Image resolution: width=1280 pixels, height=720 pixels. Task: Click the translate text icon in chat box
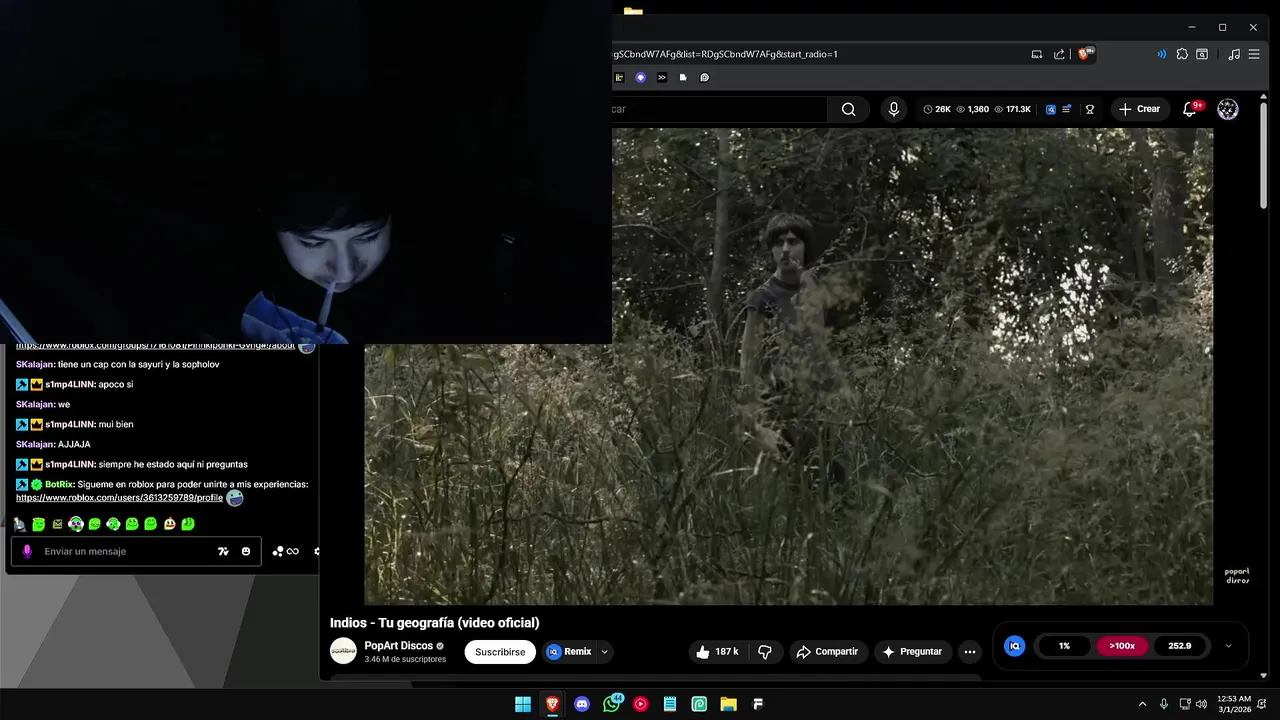click(223, 551)
